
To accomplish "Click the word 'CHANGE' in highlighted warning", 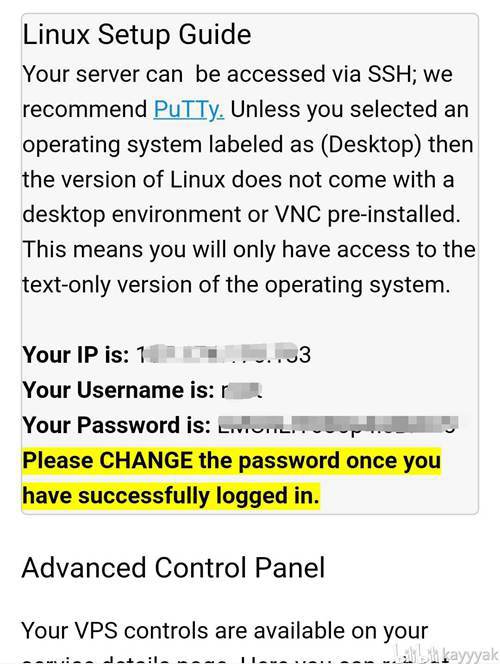I will pyautogui.click(x=146, y=461).
